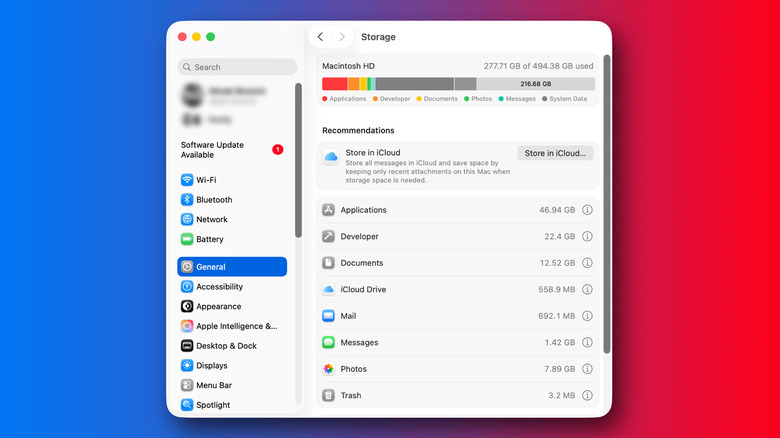Click the Messages bubble icon
The image size is (780, 438).
tap(328, 342)
